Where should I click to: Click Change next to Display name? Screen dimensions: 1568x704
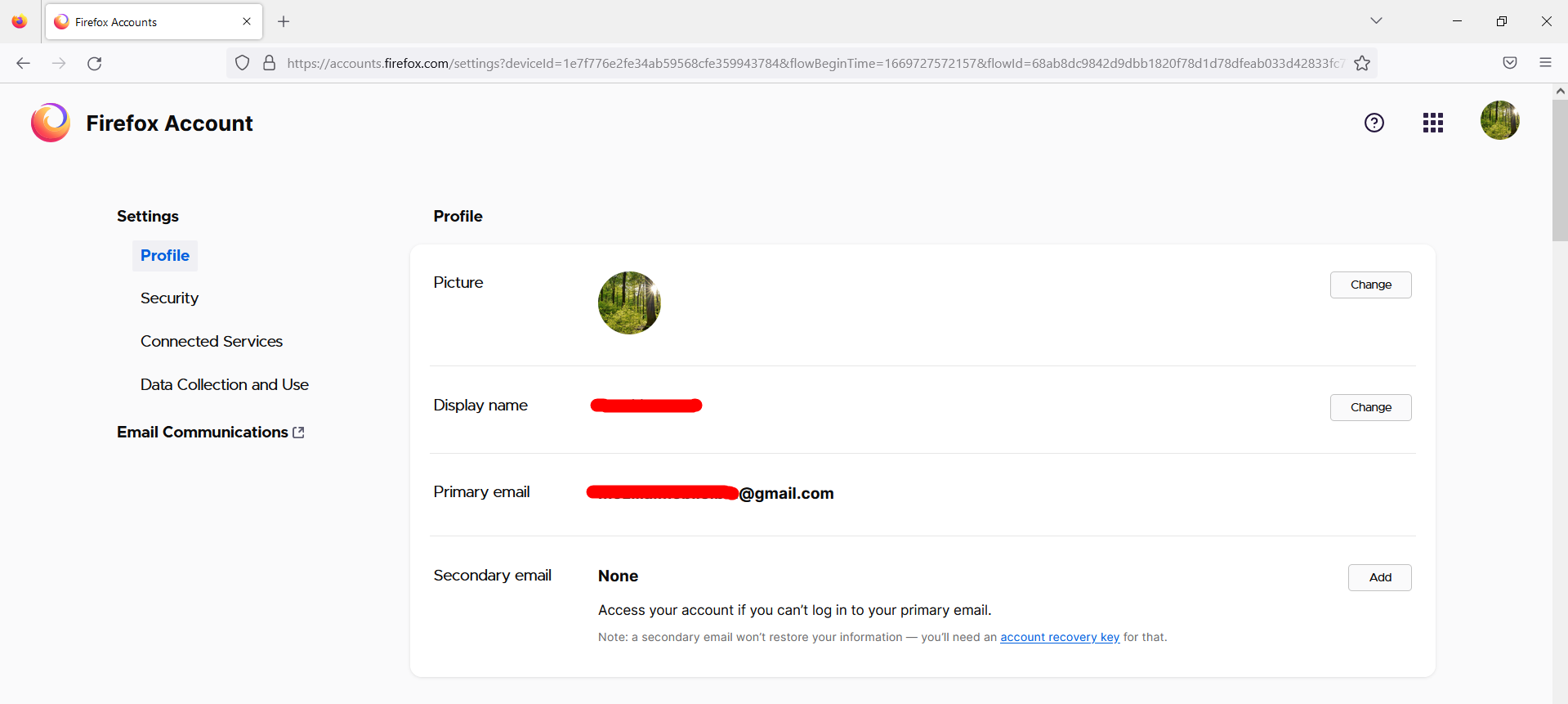[x=1370, y=407]
